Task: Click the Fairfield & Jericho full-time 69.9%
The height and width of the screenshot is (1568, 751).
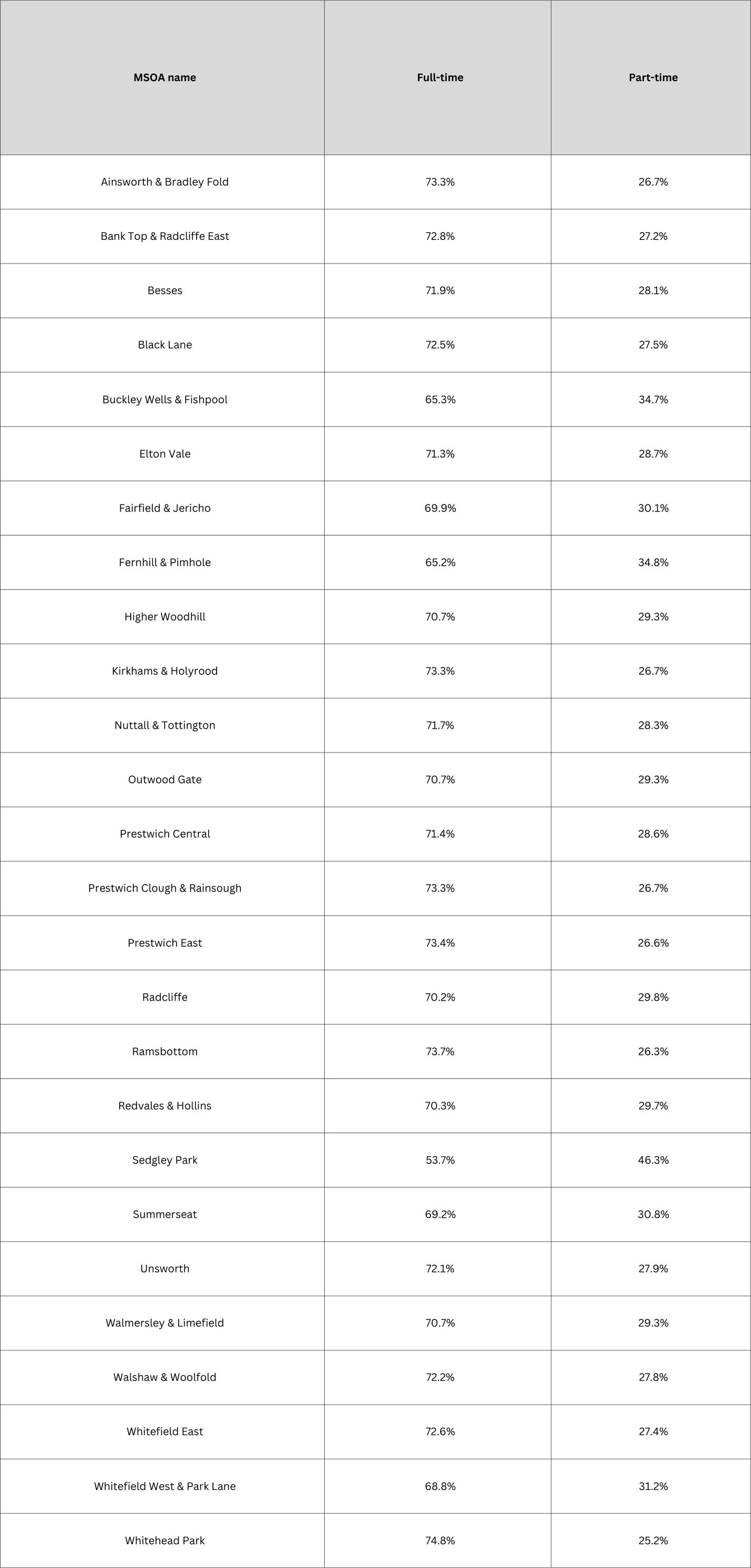Action: coord(440,508)
